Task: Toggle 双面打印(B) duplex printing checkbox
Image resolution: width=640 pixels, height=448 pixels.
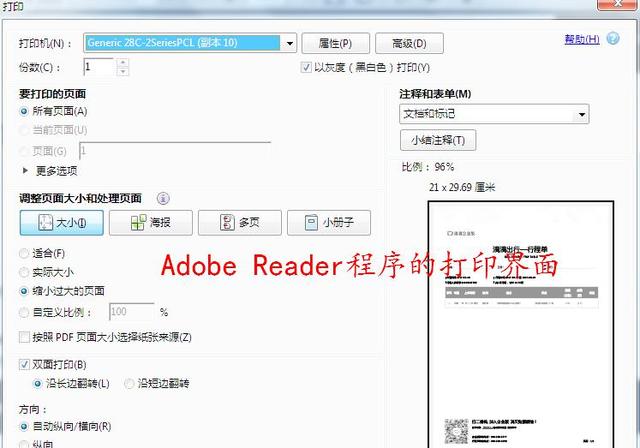Action: tap(24, 364)
